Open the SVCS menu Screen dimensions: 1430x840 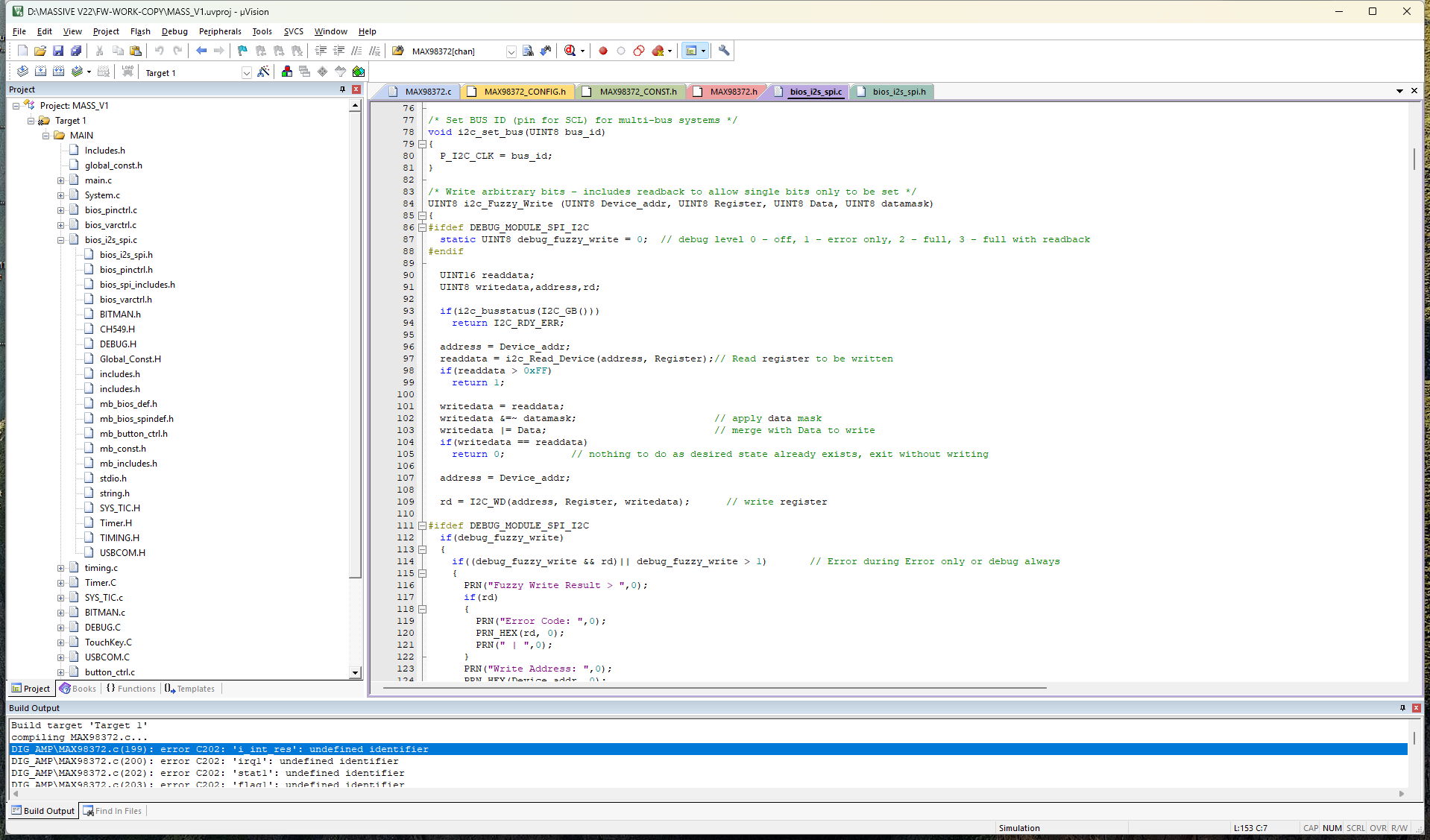click(293, 31)
